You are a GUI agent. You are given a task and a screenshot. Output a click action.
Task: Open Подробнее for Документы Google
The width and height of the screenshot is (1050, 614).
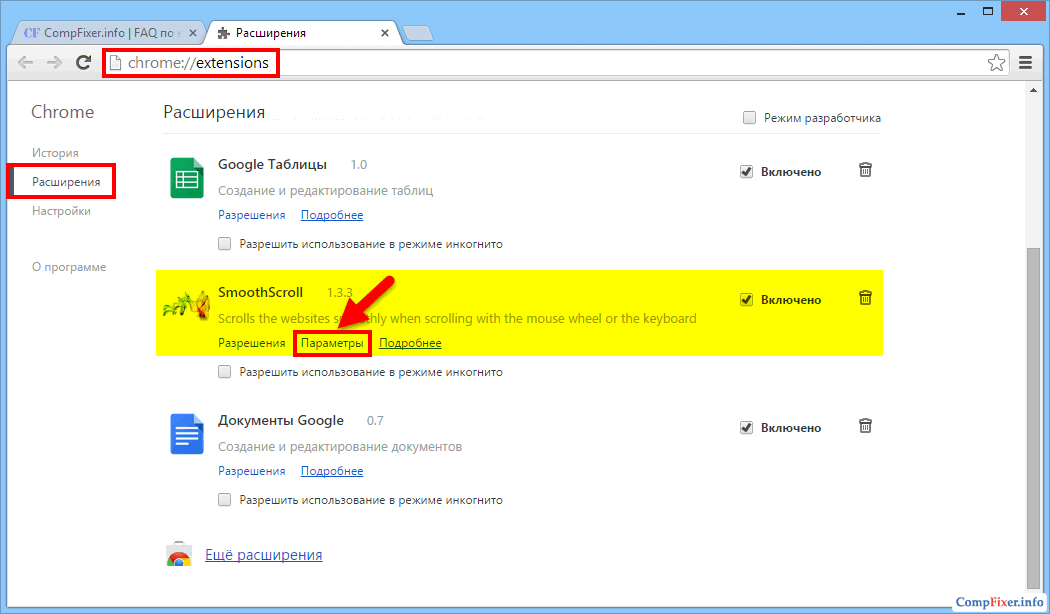pos(332,471)
